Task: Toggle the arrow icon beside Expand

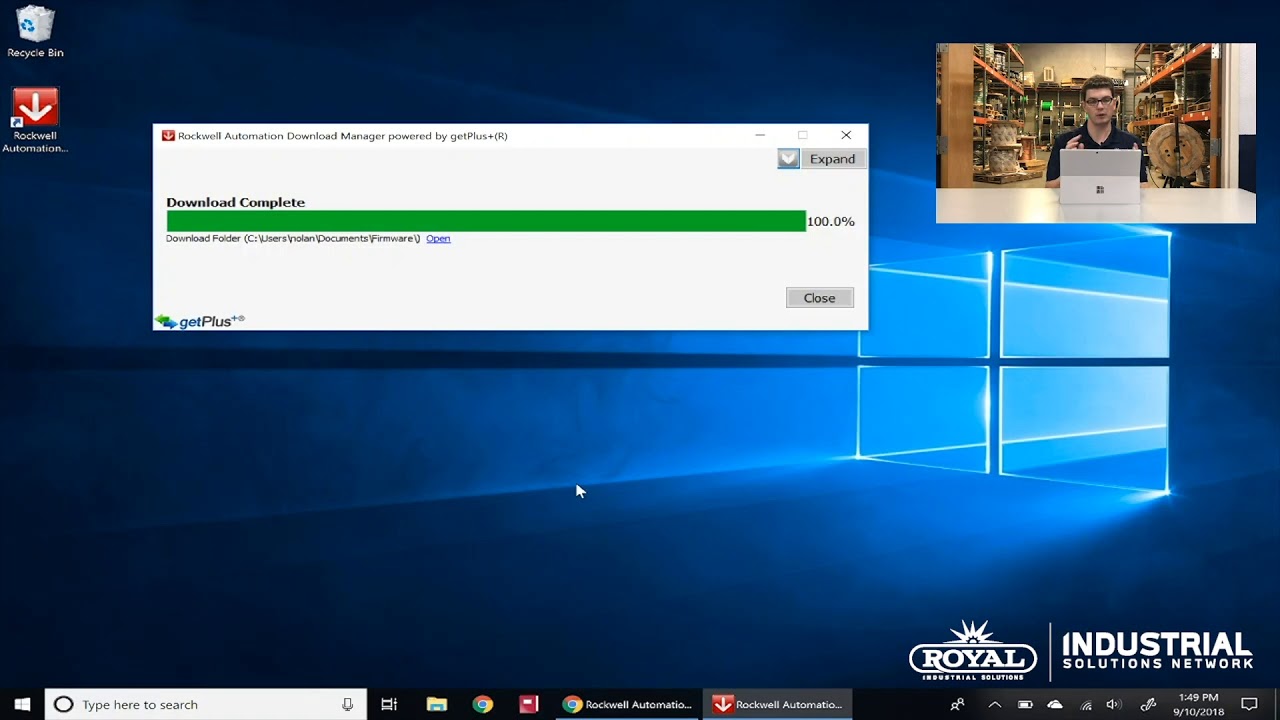Action: point(788,159)
